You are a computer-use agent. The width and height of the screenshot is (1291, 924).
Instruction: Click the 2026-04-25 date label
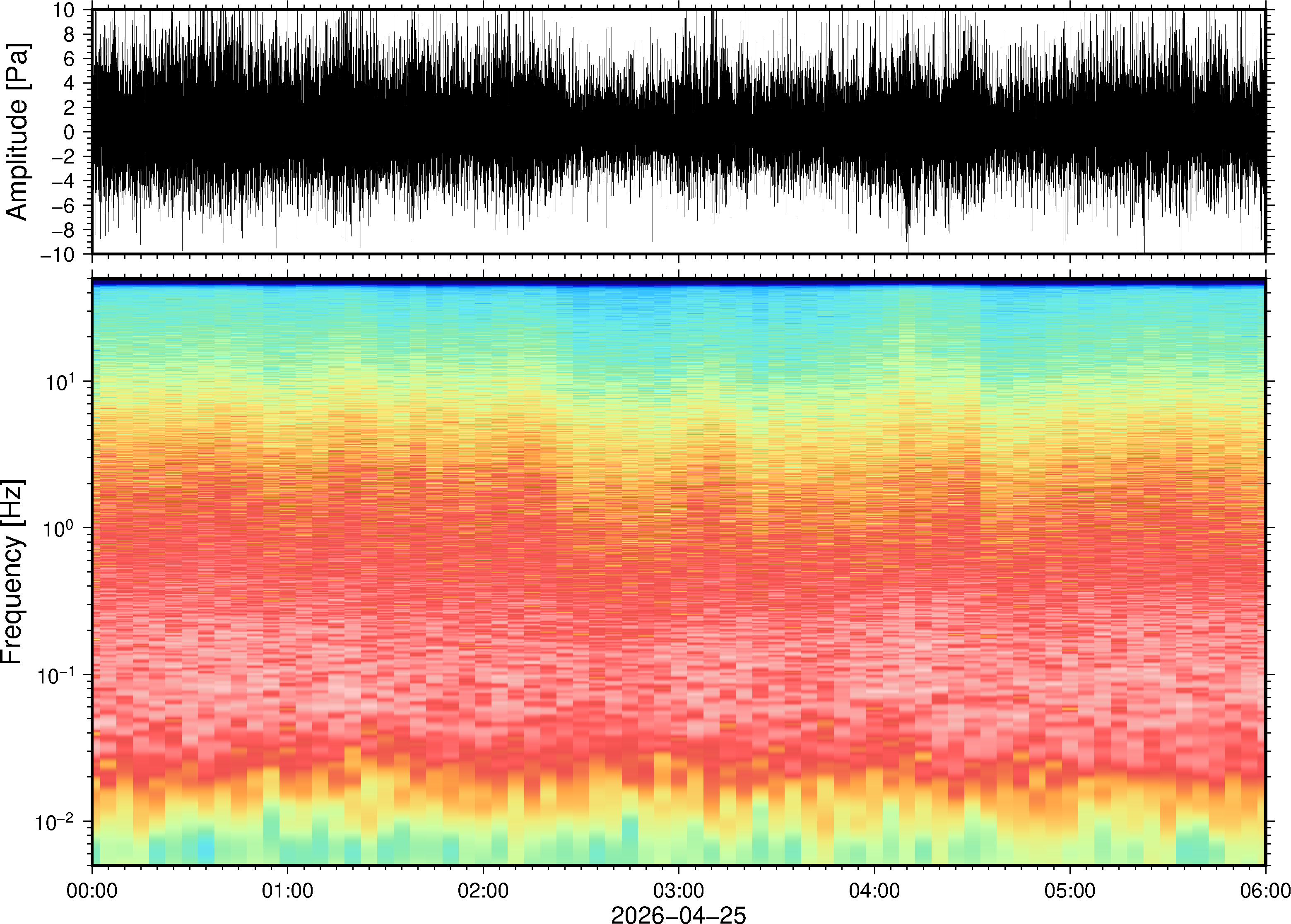[x=678, y=914]
